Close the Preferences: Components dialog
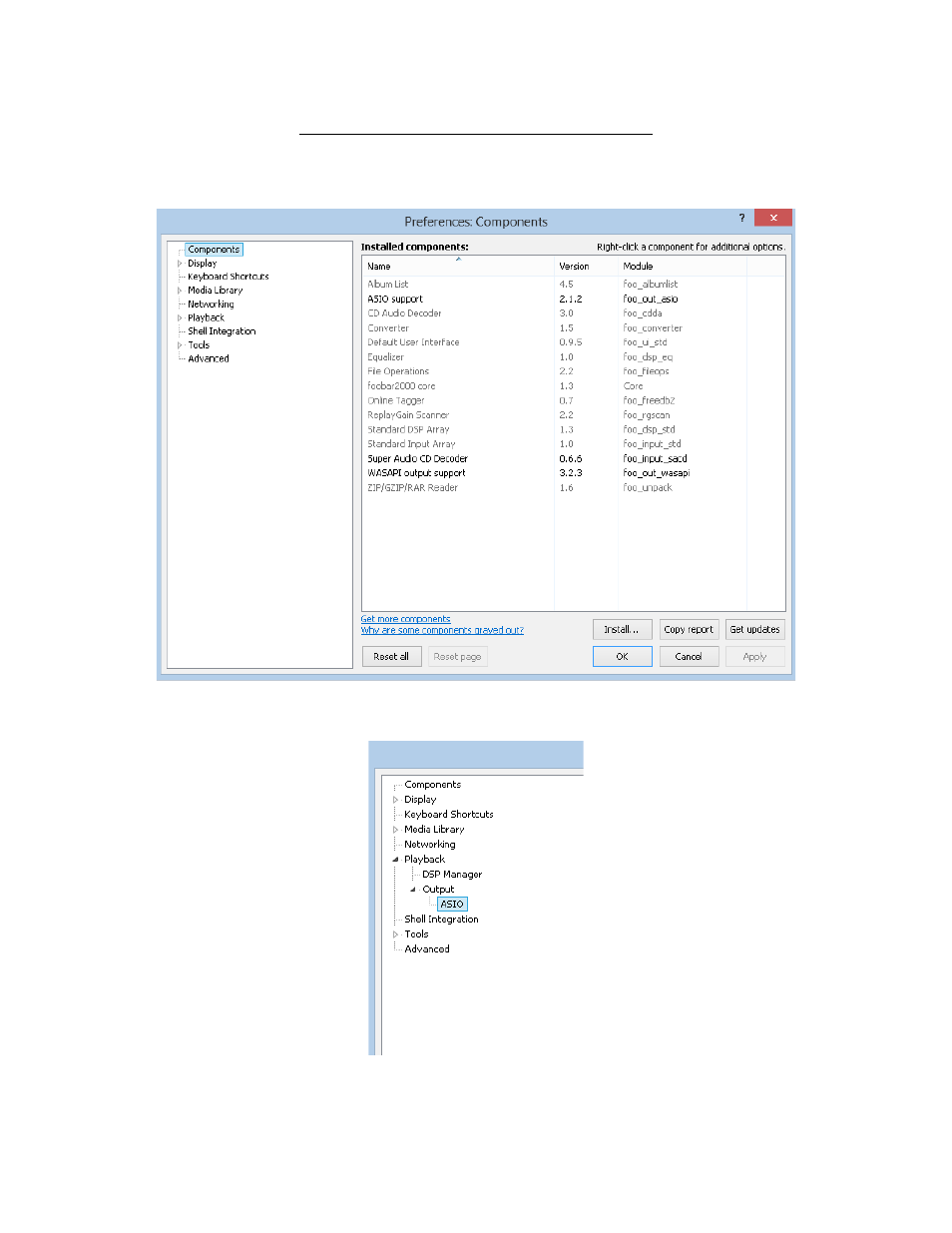952x1233 pixels. pyautogui.click(x=773, y=218)
